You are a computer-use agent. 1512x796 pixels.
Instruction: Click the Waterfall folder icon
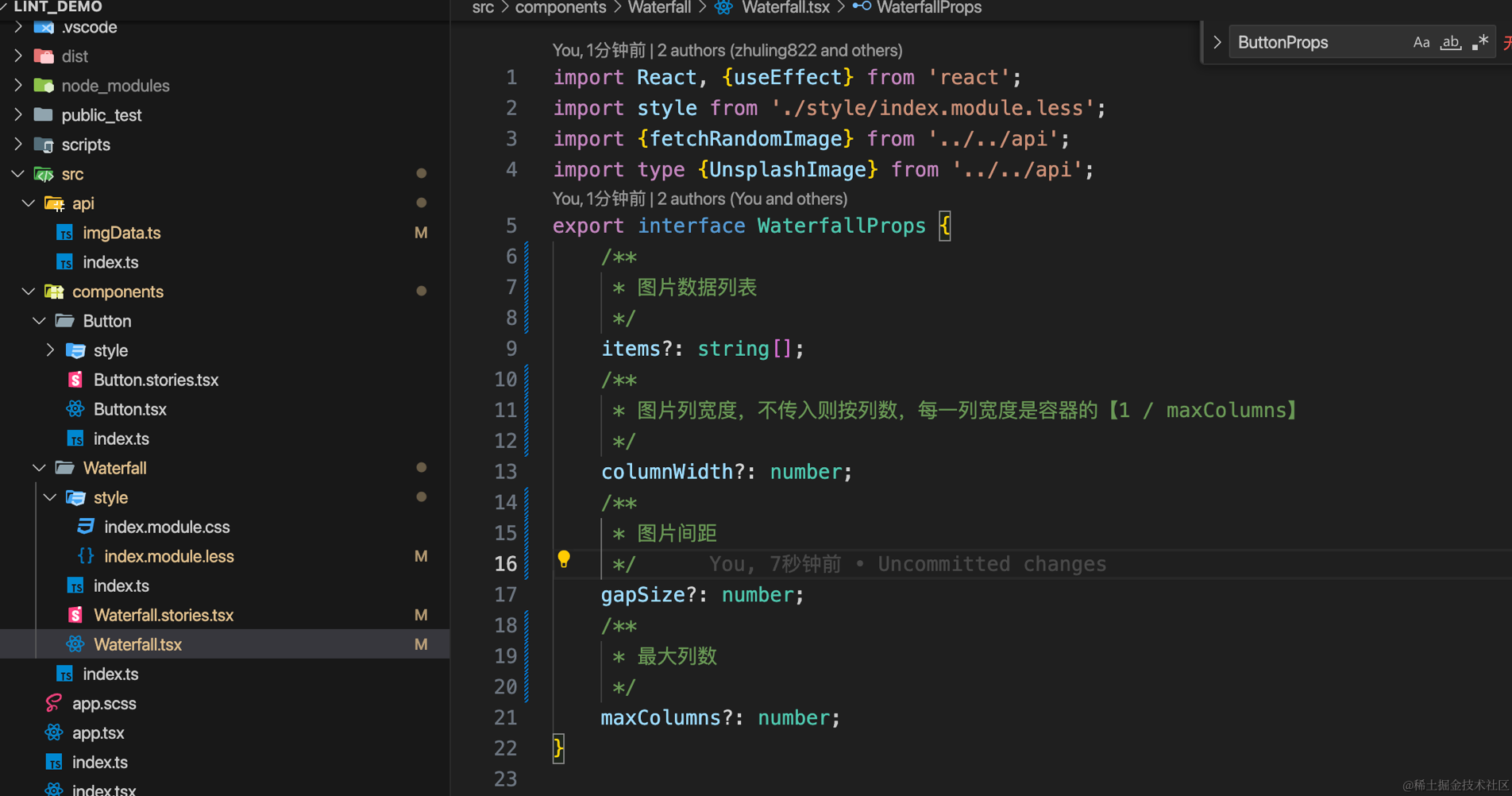(x=64, y=468)
